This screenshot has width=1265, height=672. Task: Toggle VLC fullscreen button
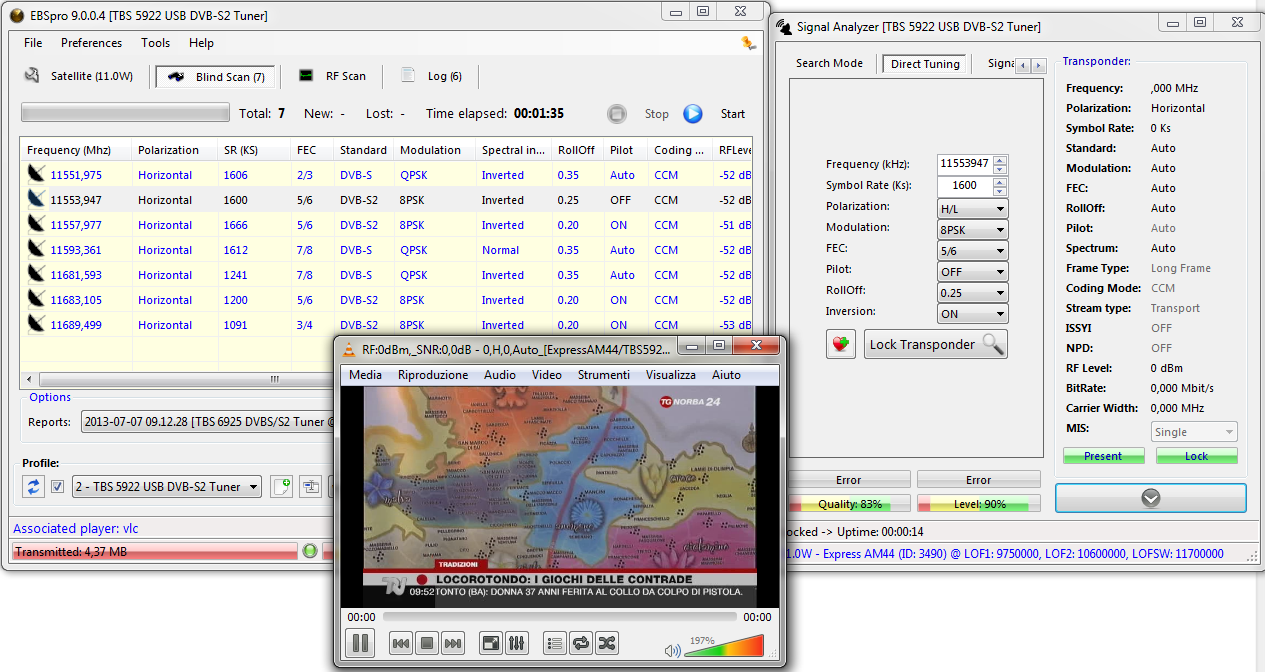(x=490, y=643)
